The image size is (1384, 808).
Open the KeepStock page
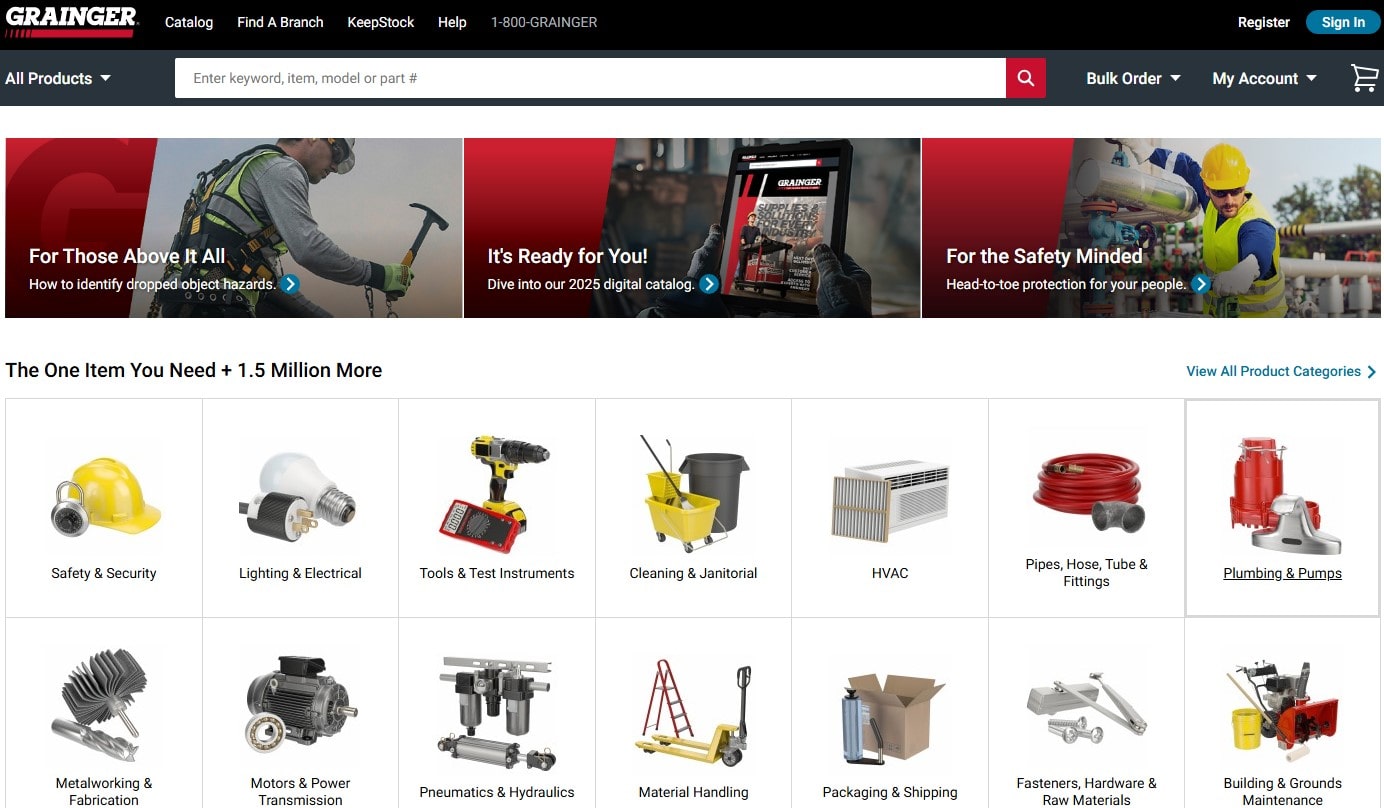(381, 22)
